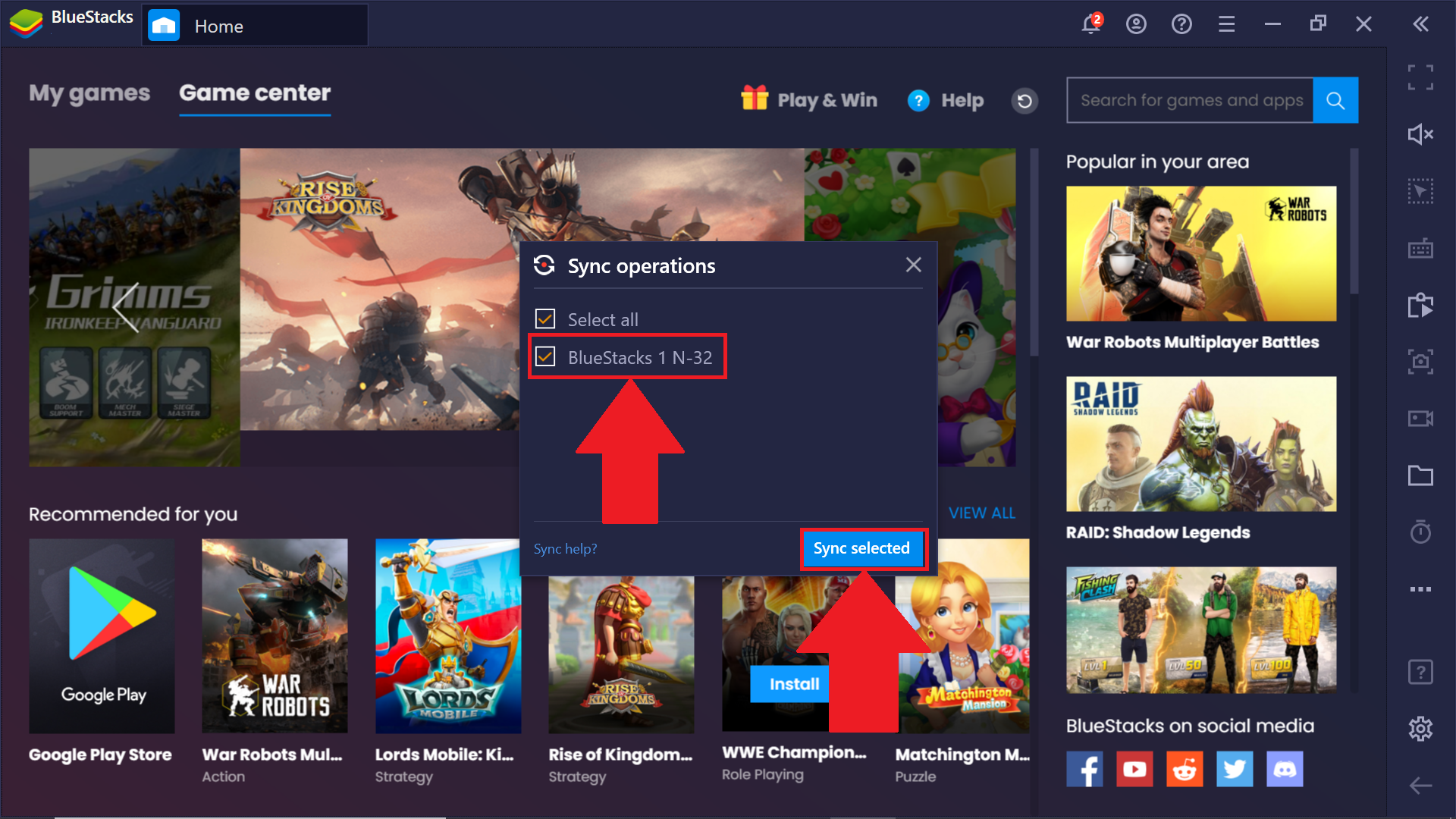Toggle the mouse cursor lock icon
The image size is (1456, 819).
[1420, 191]
